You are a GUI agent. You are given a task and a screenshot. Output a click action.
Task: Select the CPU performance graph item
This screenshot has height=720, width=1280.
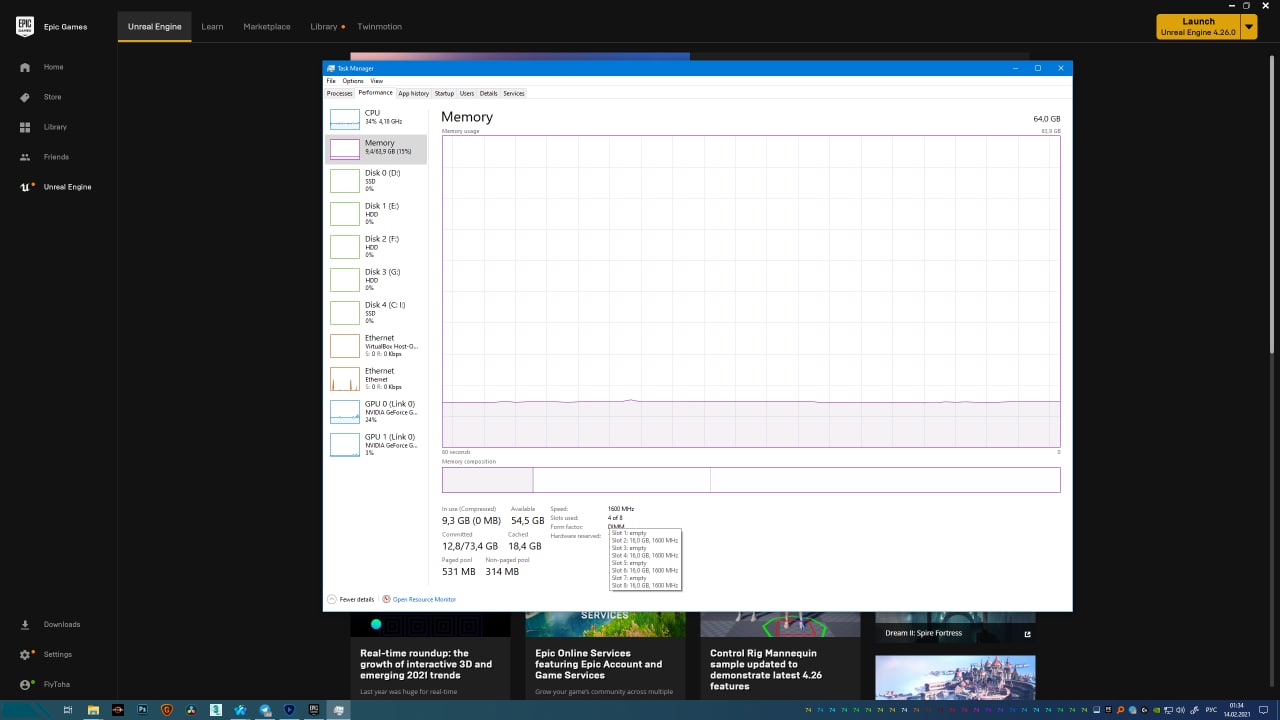click(376, 118)
